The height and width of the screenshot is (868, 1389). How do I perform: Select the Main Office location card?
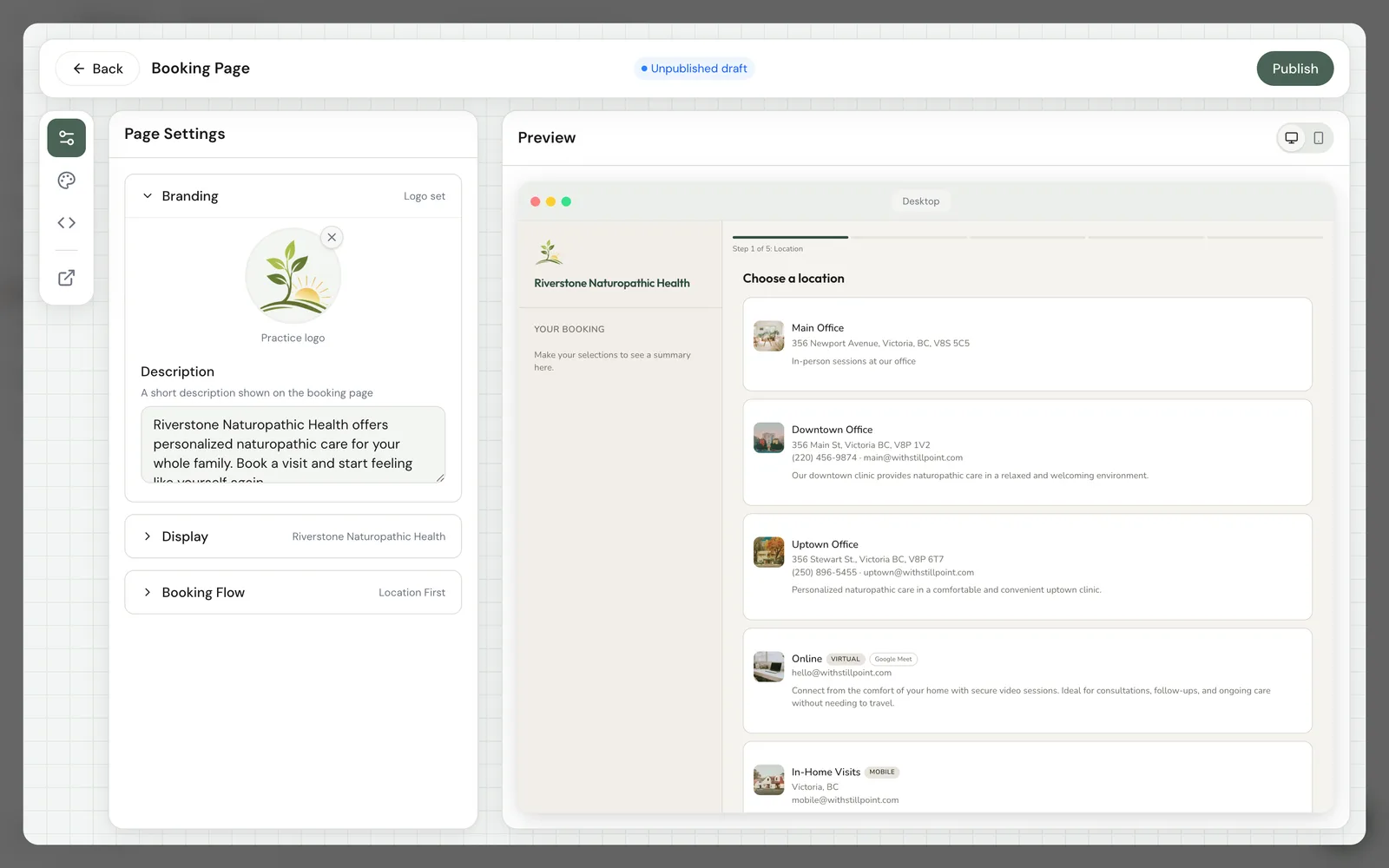click(x=1027, y=345)
